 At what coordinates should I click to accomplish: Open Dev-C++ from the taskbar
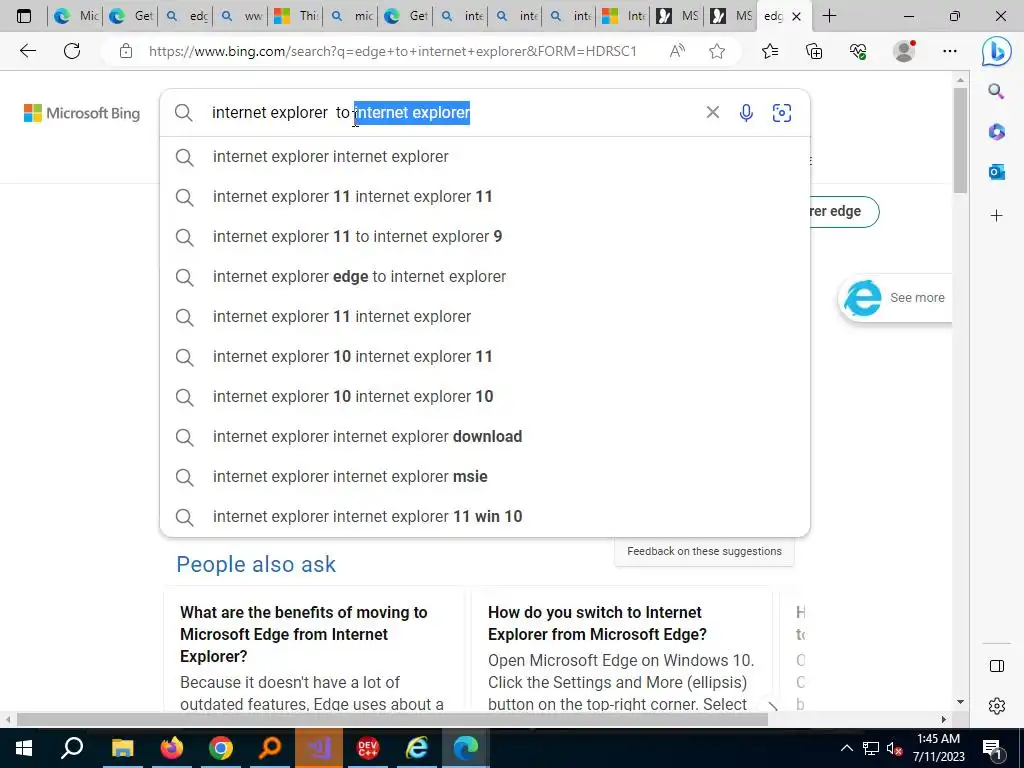[368, 748]
